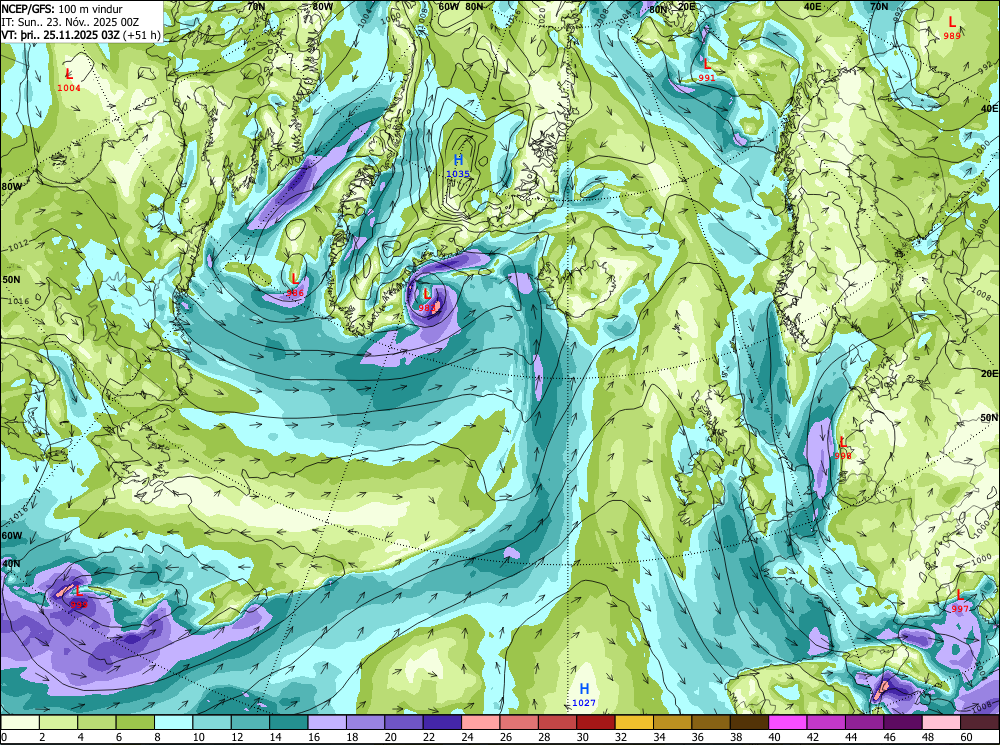This screenshot has width=1000, height=745.
Task: Click the H 1035 high over Greenland
Action: 458,165
